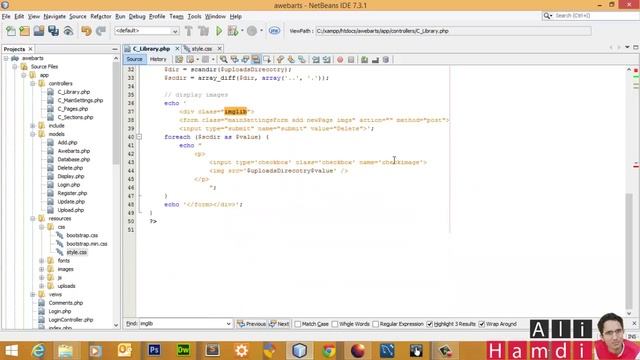This screenshot has width=640, height=360.
Task: Open the Navigate menu
Action: click(x=55, y=16)
